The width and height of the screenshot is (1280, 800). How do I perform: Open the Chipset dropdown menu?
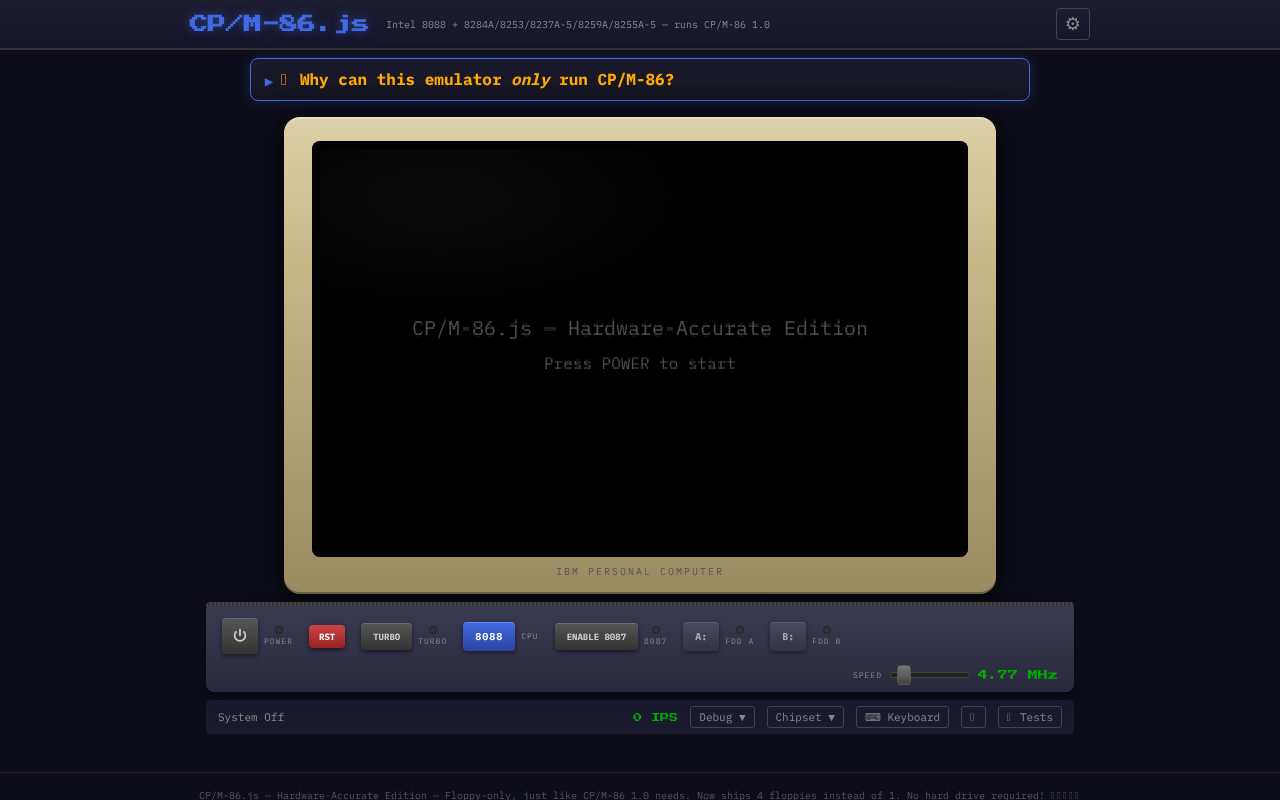point(805,717)
